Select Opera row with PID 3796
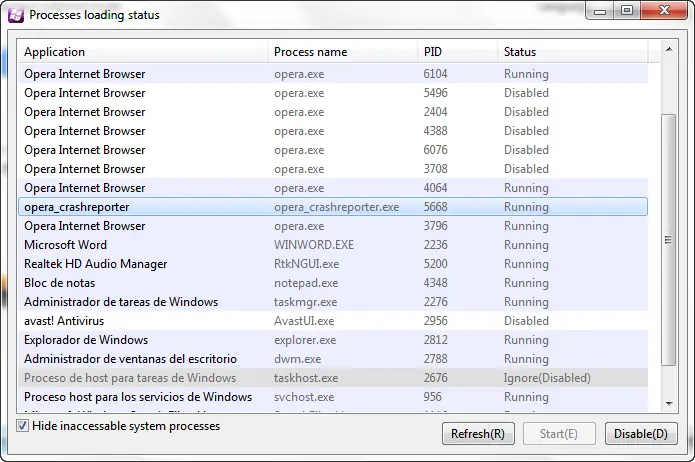695x462 pixels. pos(333,226)
